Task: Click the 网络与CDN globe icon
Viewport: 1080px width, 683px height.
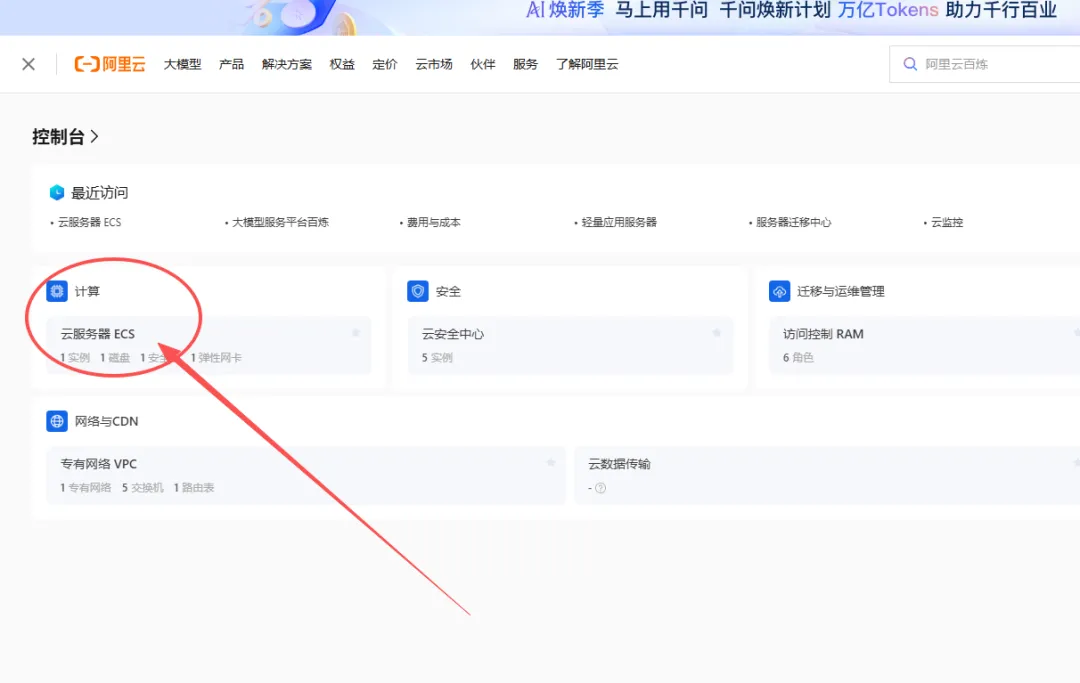Action: [x=57, y=421]
